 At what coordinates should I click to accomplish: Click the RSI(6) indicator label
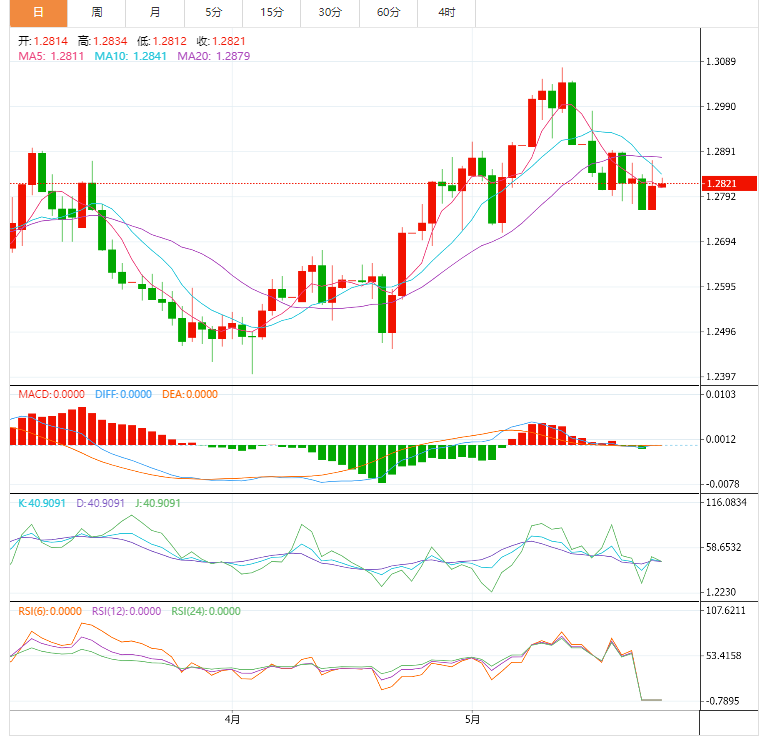pos(50,611)
